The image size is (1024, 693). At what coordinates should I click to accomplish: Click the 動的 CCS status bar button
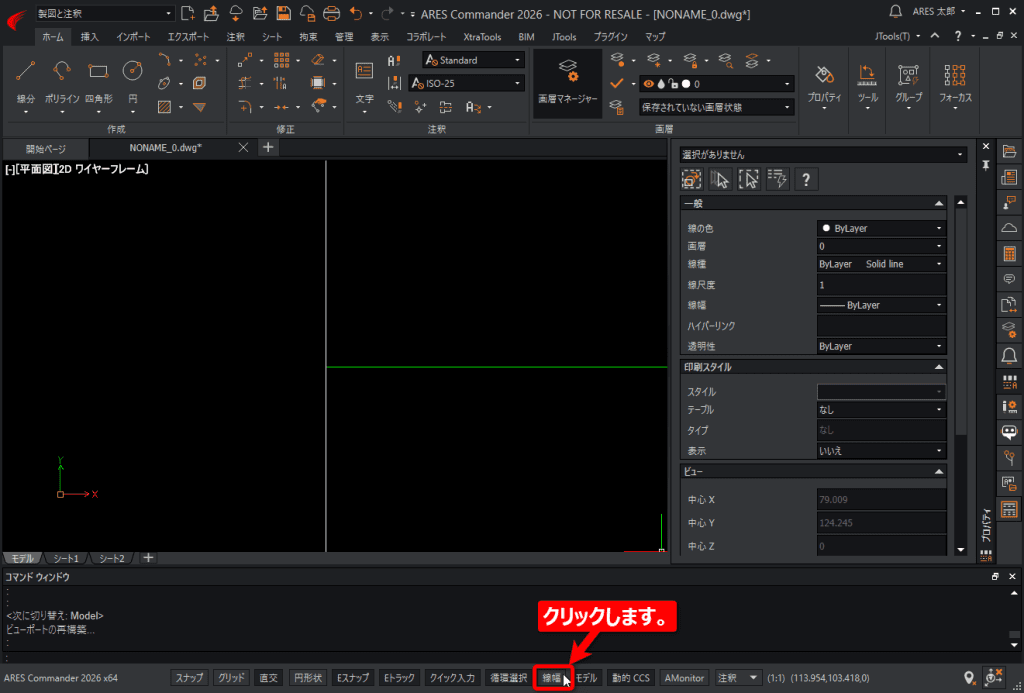tap(631, 678)
